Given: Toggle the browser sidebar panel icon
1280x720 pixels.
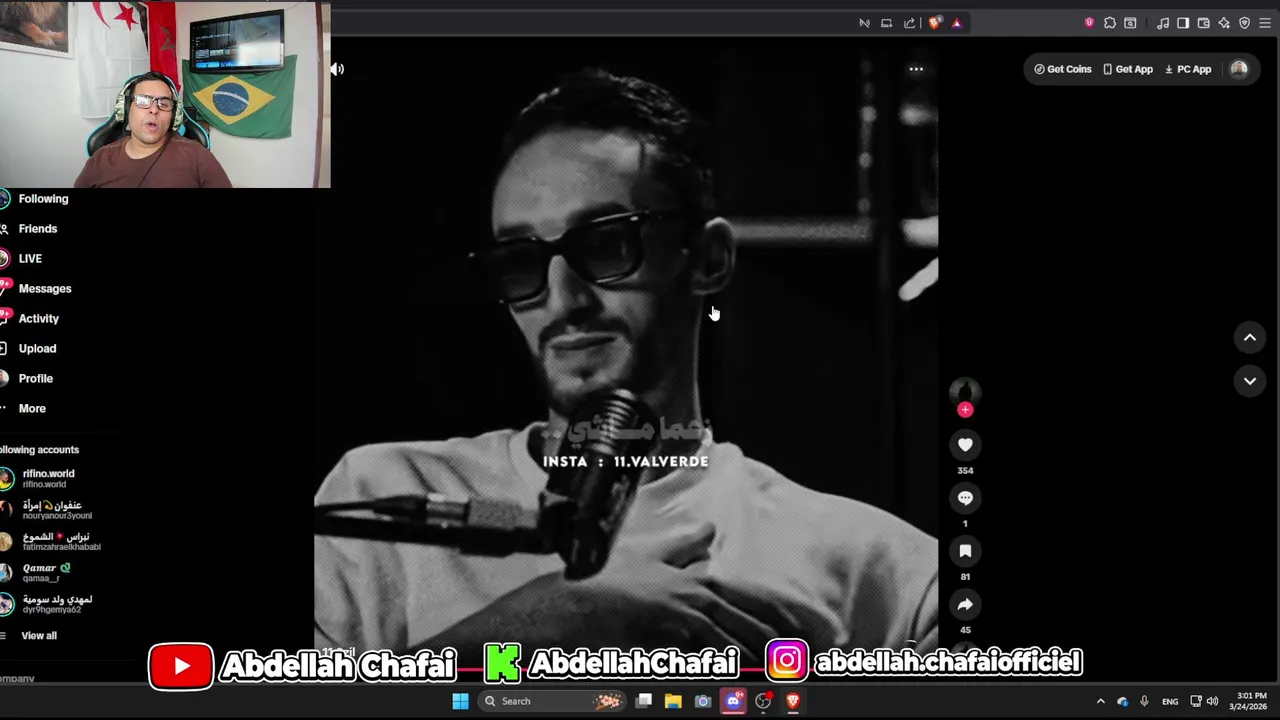Looking at the screenshot, I should coord(1183,23).
